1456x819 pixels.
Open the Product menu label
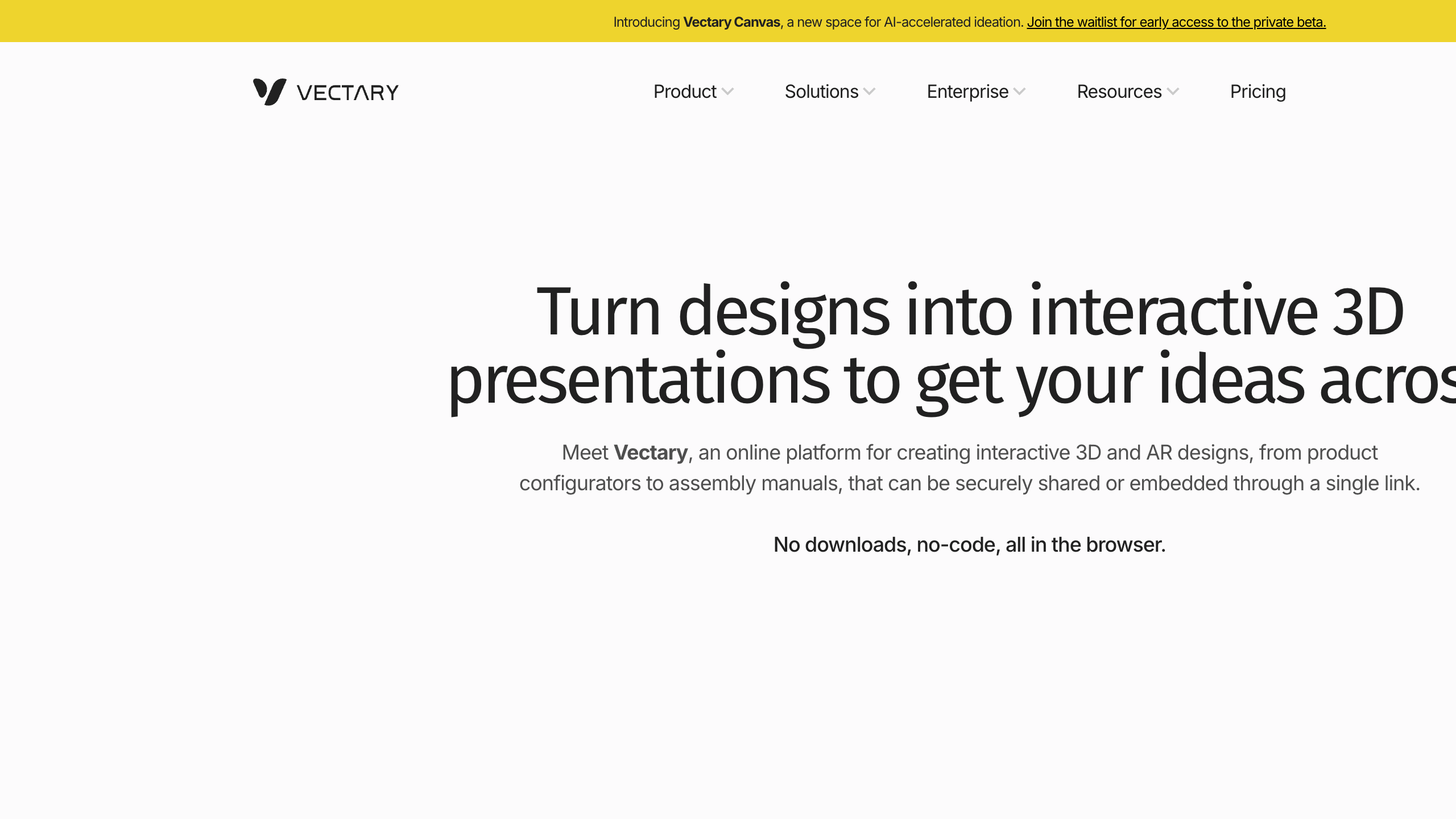[685, 92]
